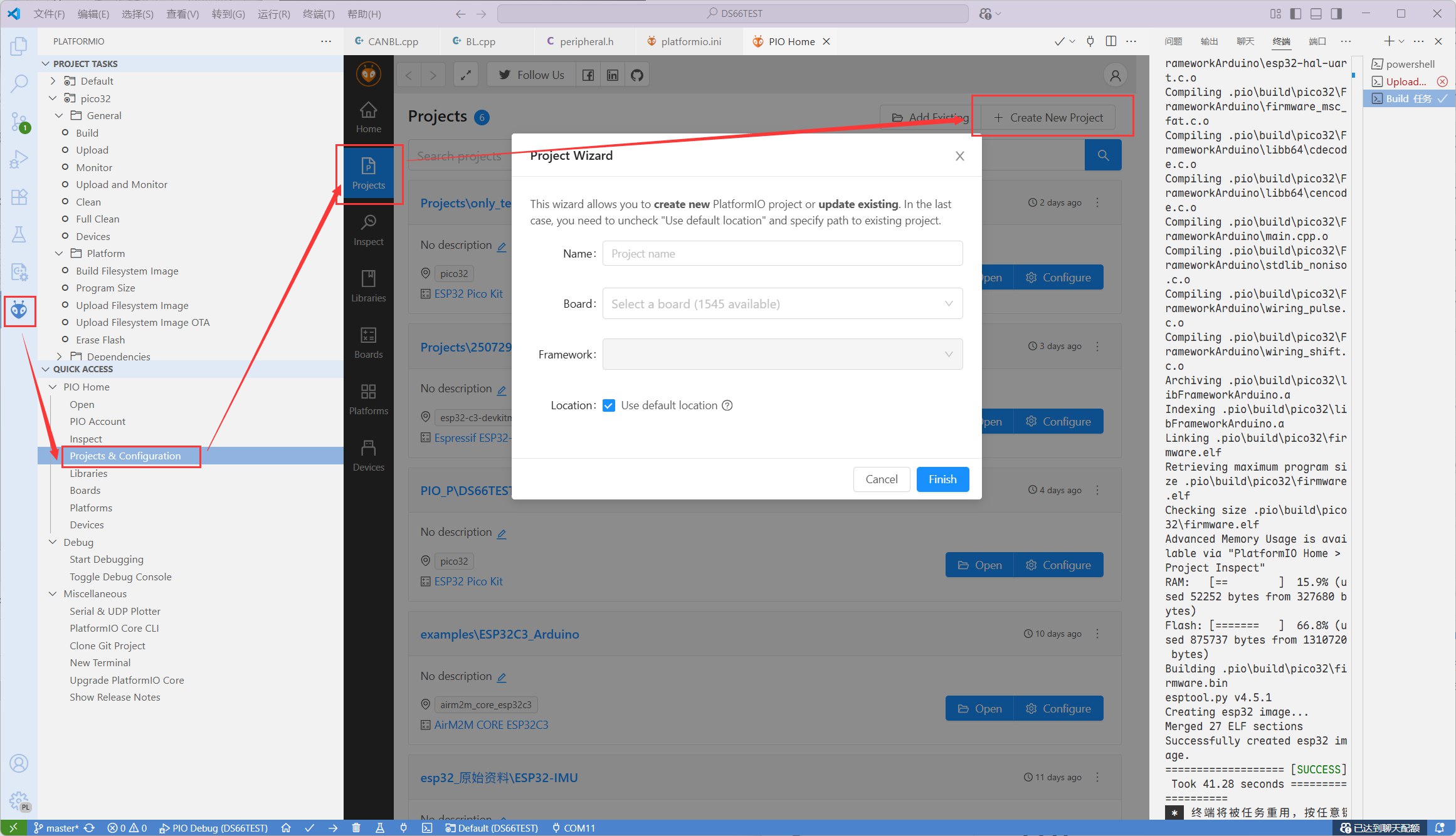Viewport: 1456px width, 836px height.
Task: Open the 终端(T) menu
Action: point(319,14)
